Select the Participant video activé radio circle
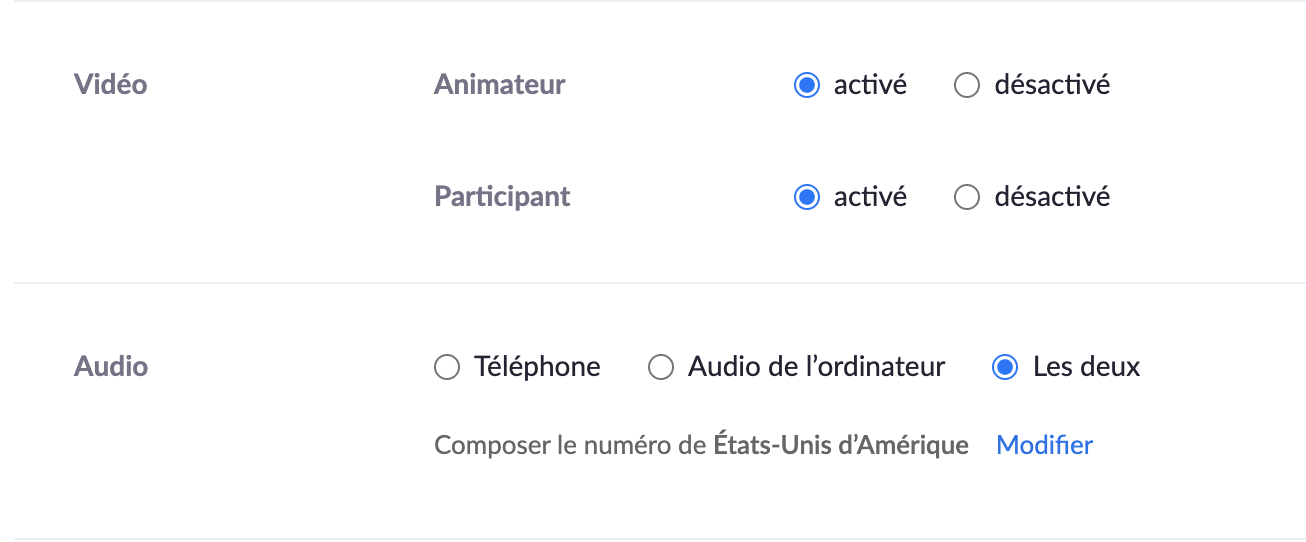Image resolution: width=1306 pixels, height=542 pixels. tap(806, 197)
